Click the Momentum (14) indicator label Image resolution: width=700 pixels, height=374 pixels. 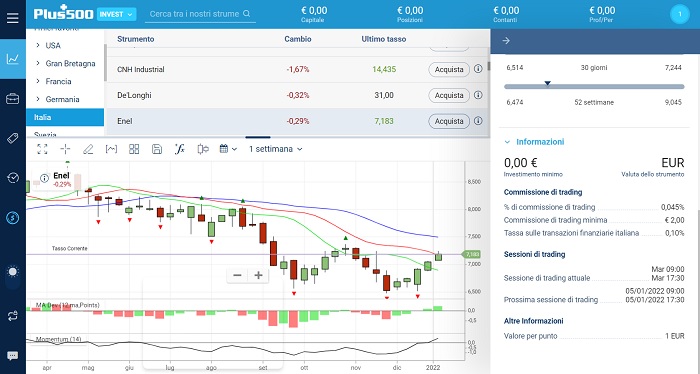(58, 339)
